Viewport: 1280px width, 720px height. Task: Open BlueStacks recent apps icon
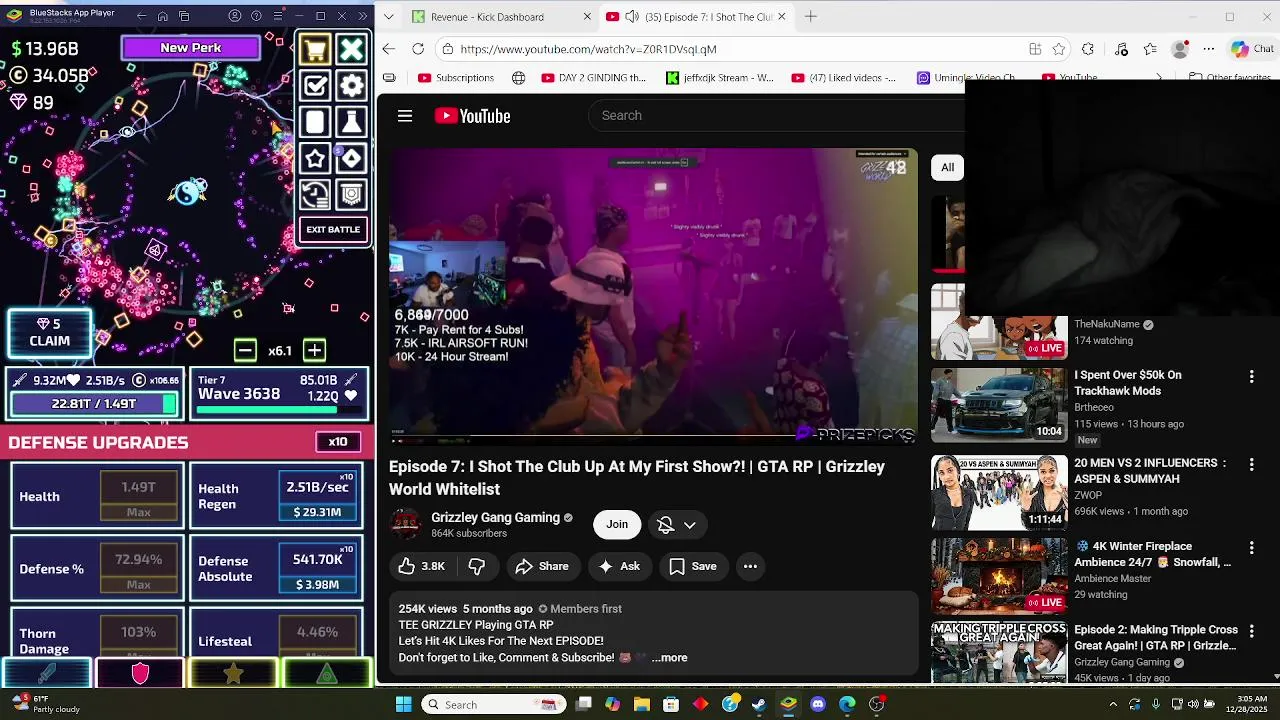point(185,16)
